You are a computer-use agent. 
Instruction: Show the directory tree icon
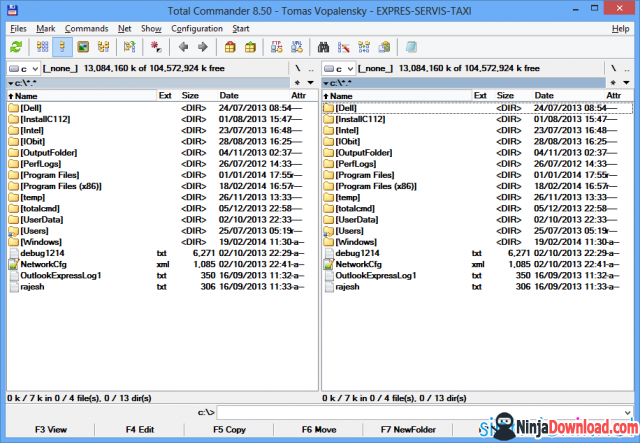(103, 47)
